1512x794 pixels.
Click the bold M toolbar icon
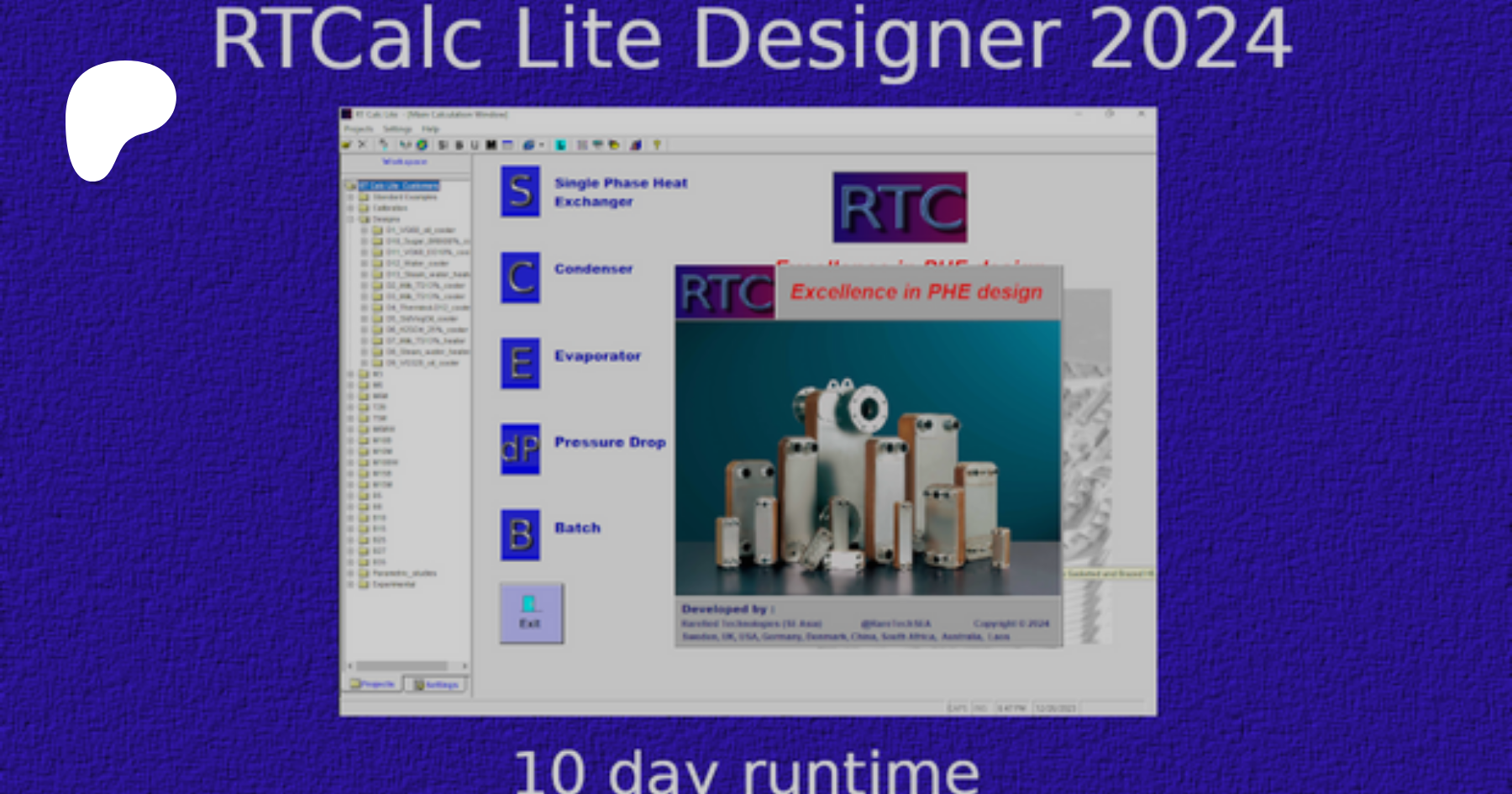(x=491, y=145)
